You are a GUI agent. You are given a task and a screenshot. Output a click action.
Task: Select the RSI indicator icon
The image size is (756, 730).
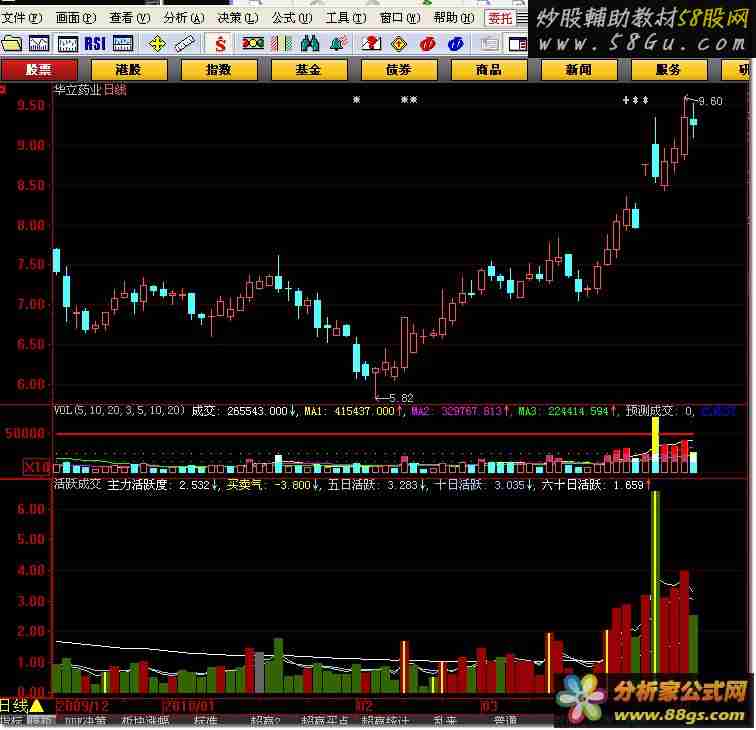[x=95, y=44]
